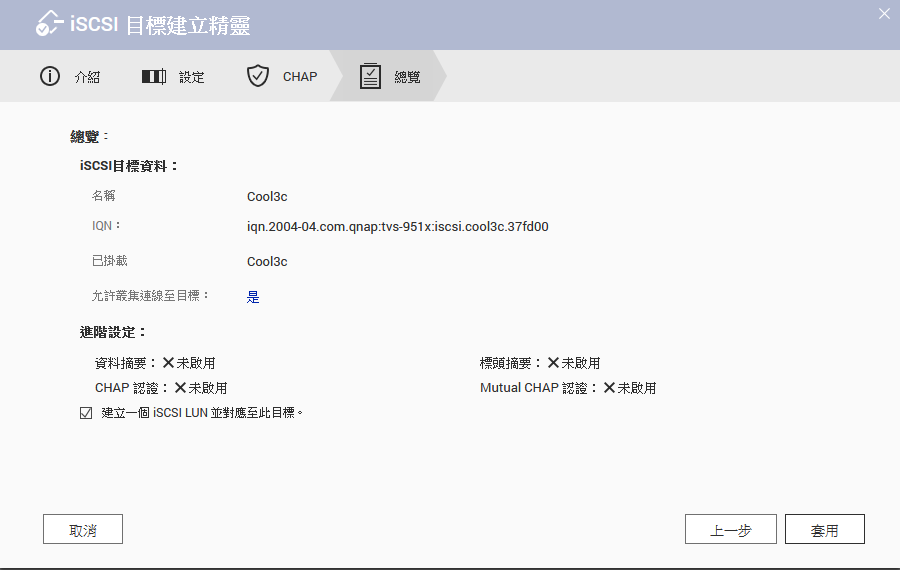
Task: Apply settings with the 套用 button
Action: 824,530
